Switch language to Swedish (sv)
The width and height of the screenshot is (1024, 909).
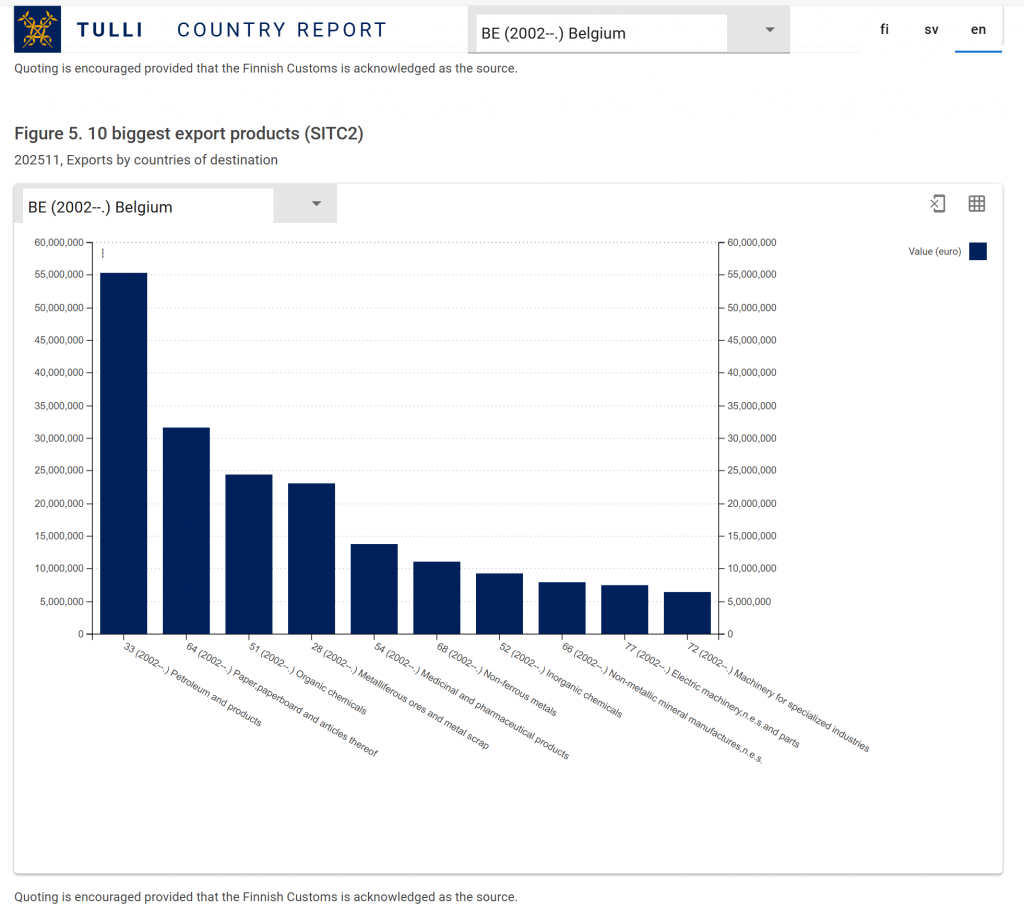coord(931,30)
